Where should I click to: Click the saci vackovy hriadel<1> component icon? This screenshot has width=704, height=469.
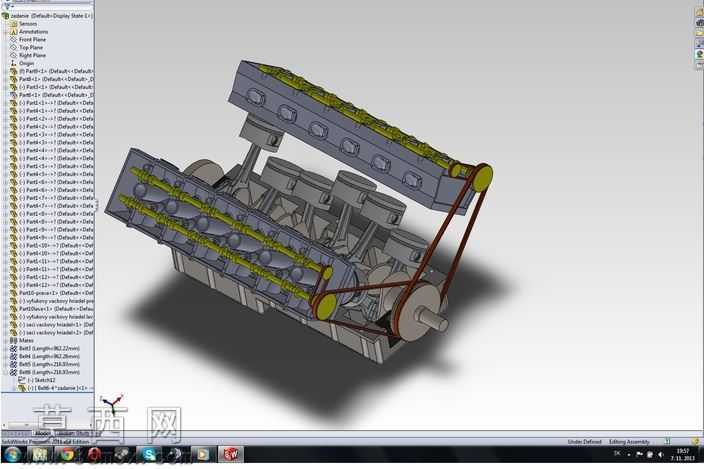pos(13,324)
